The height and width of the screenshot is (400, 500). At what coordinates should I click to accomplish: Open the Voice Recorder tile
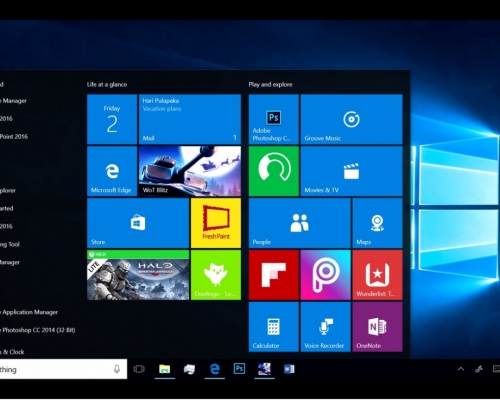[325, 327]
